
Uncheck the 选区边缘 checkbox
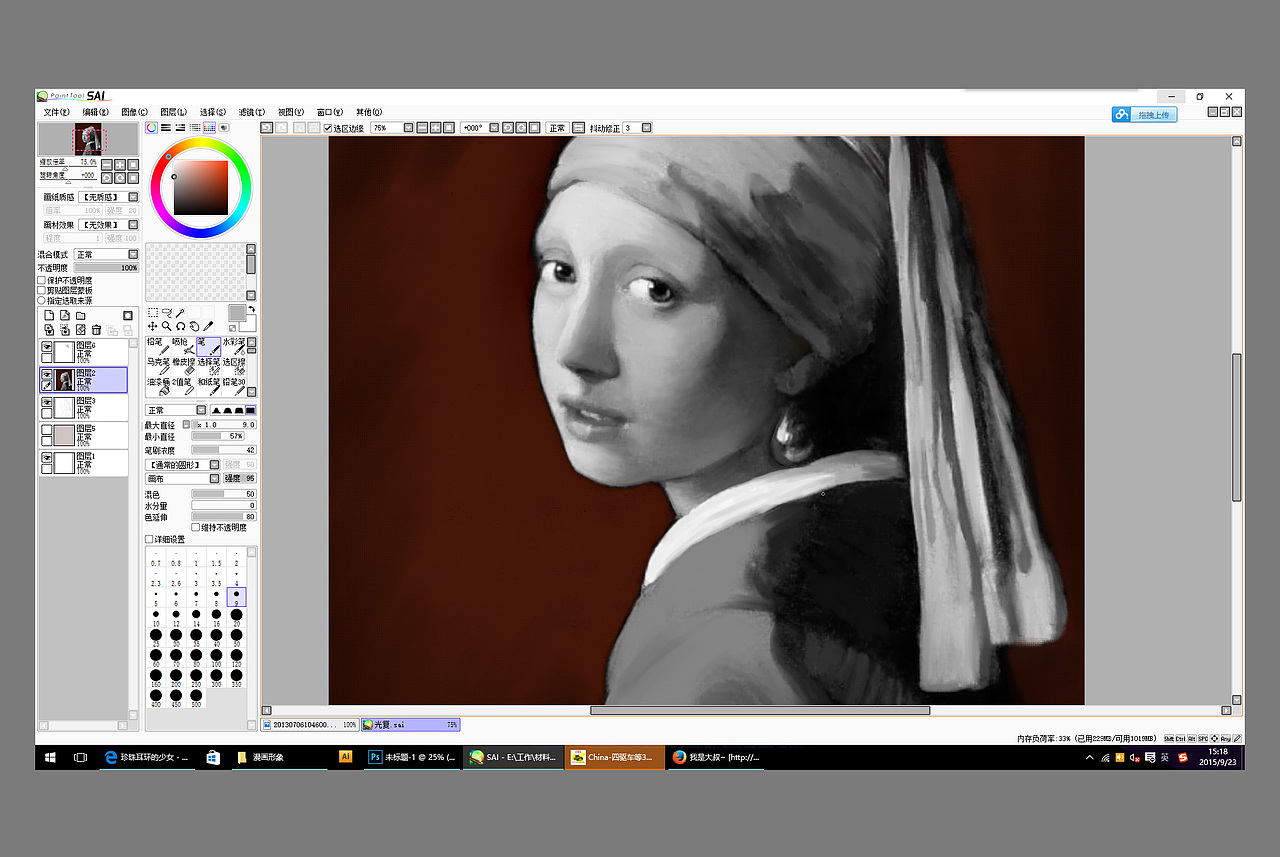[x=329, y=128]
